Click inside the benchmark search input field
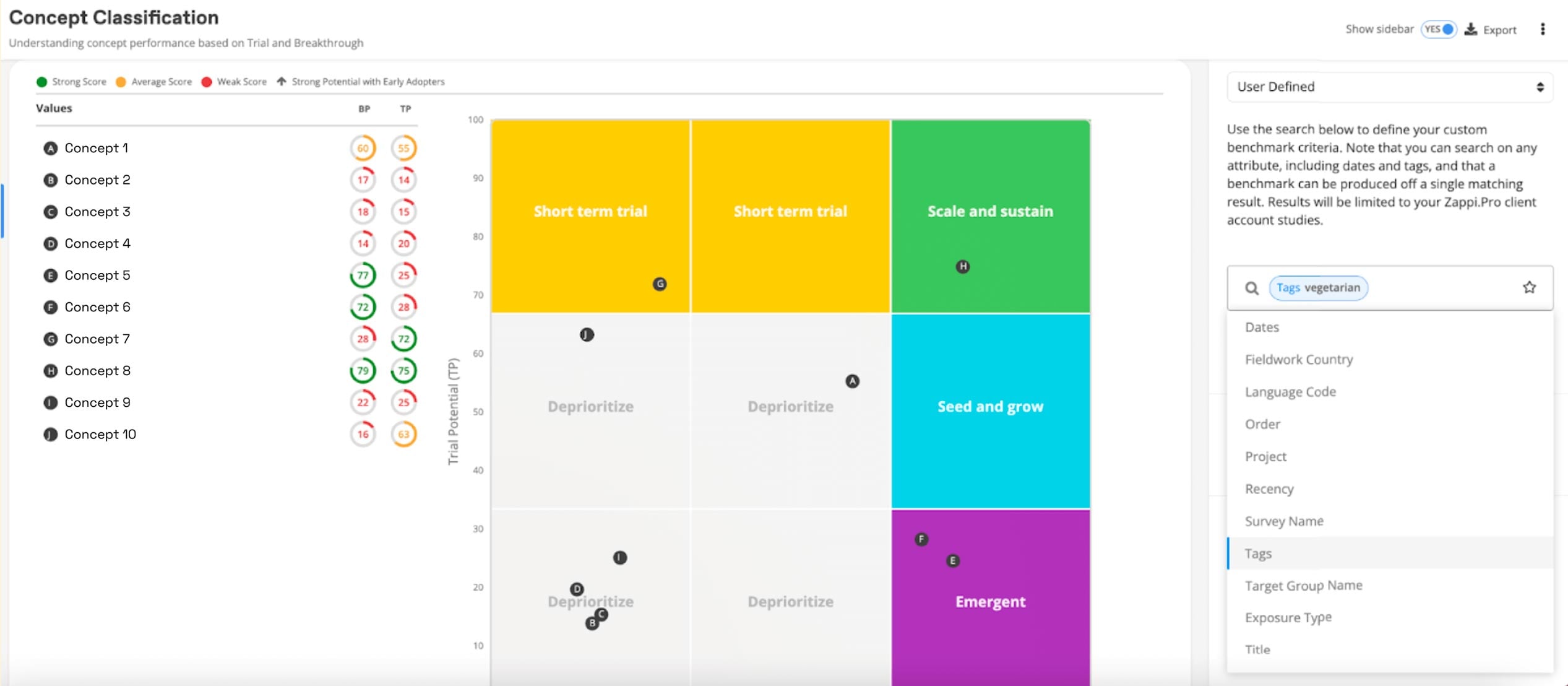Image resolution: width=1568 pixels, height=686 pixels. click(1442, 288)
